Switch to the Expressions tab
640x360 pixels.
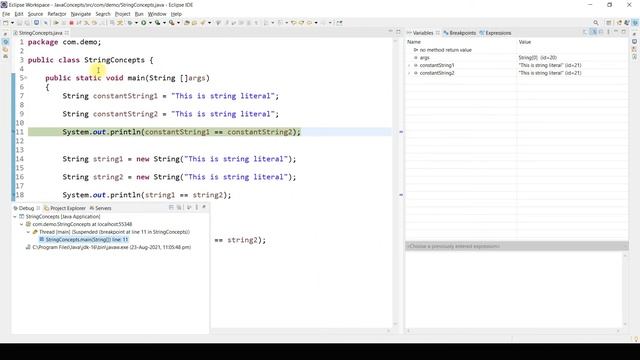495,33
